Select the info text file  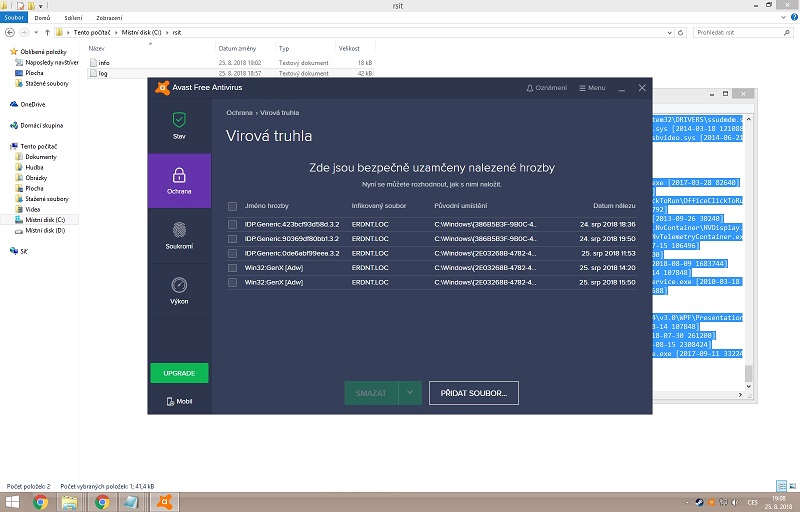[104, 63]
